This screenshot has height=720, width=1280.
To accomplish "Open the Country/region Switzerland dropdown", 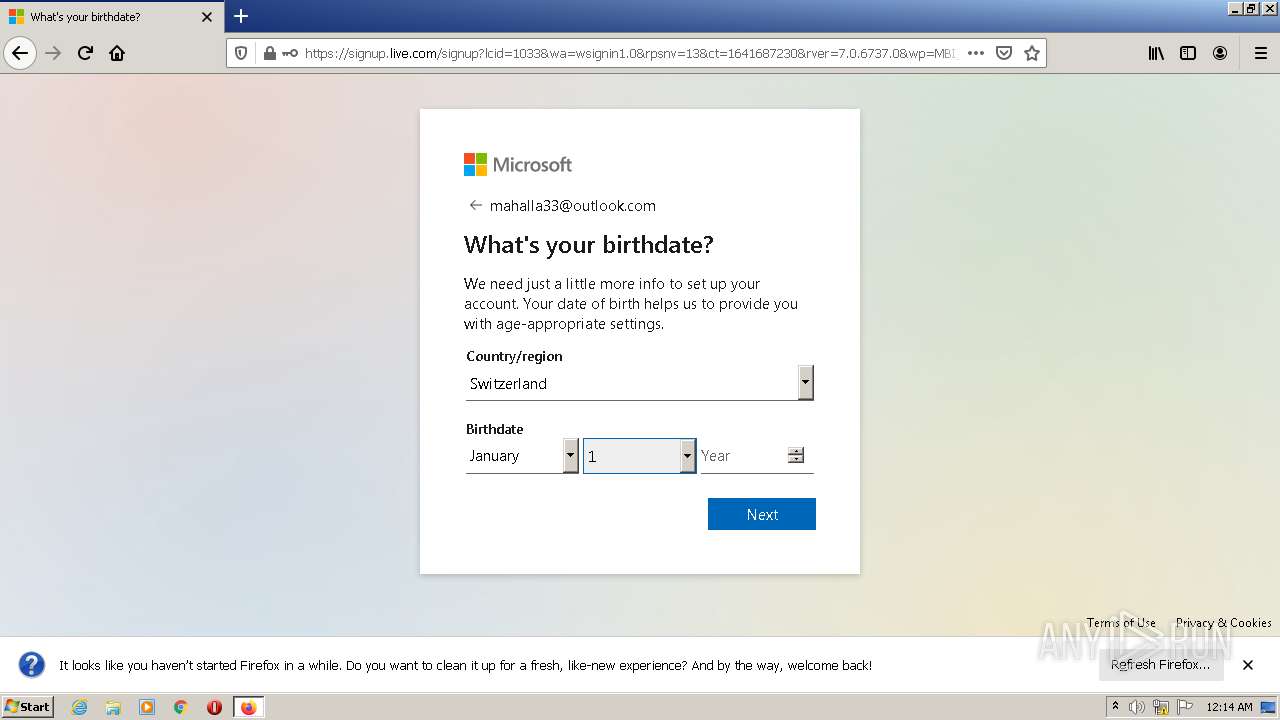I will [640, 383].
